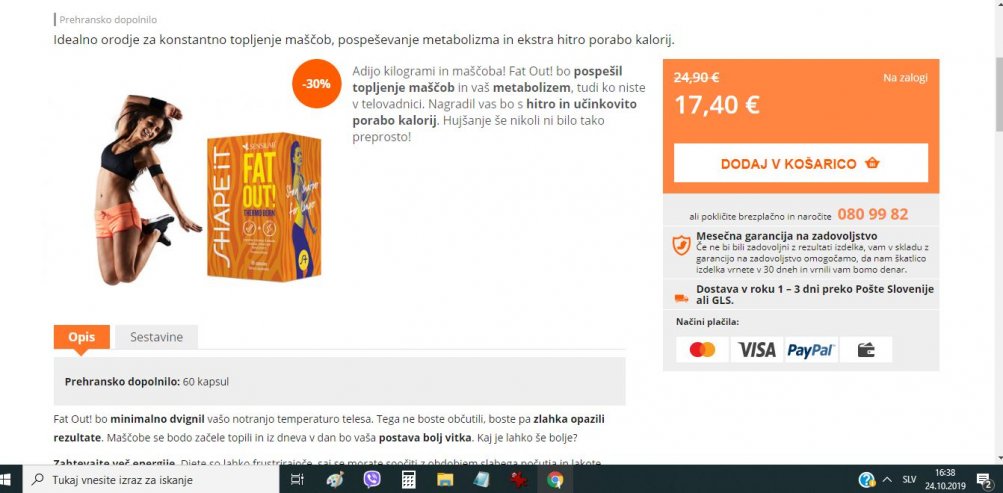Choose the VISA payment icon

point(757,350)
